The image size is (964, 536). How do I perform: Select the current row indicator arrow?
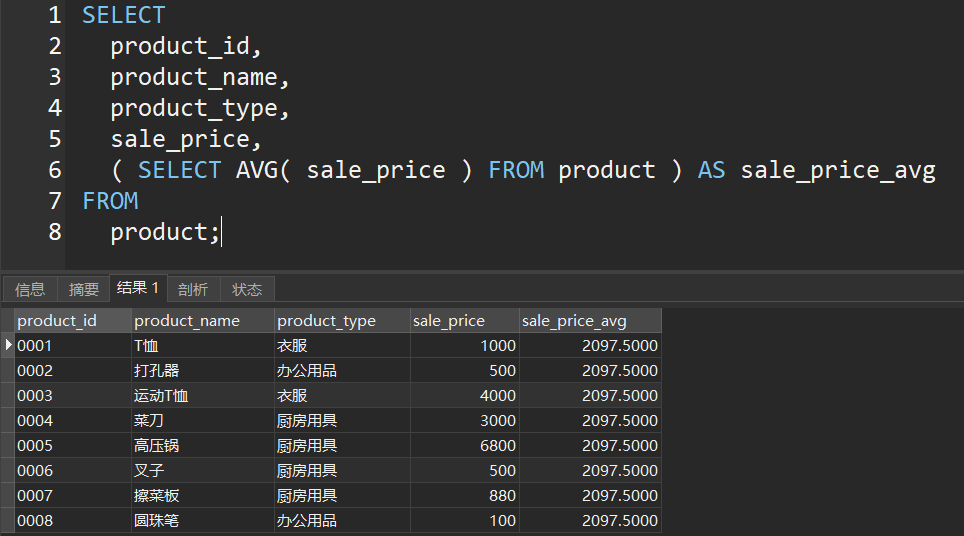[x=8, y=345]
